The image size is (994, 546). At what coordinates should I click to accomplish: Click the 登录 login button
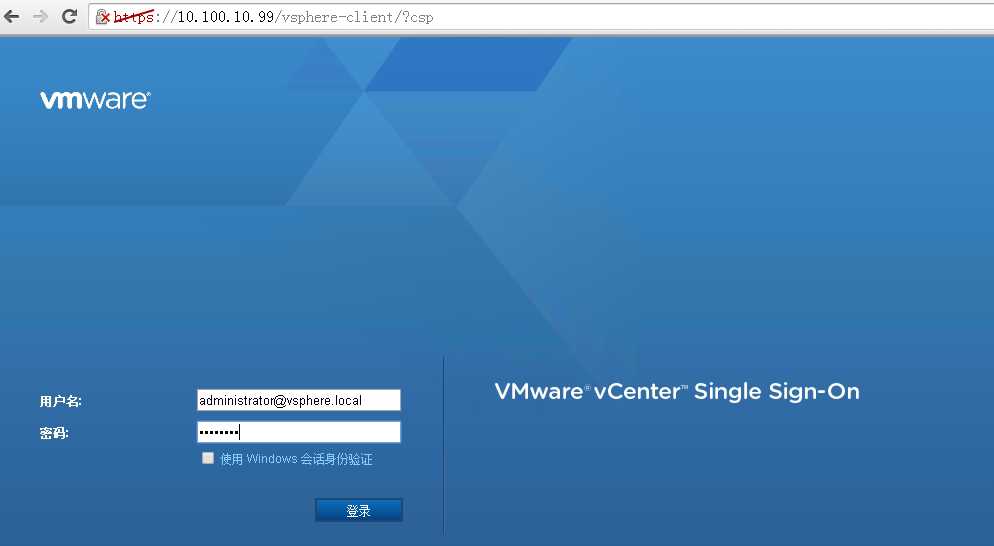[x=359, y=510]
